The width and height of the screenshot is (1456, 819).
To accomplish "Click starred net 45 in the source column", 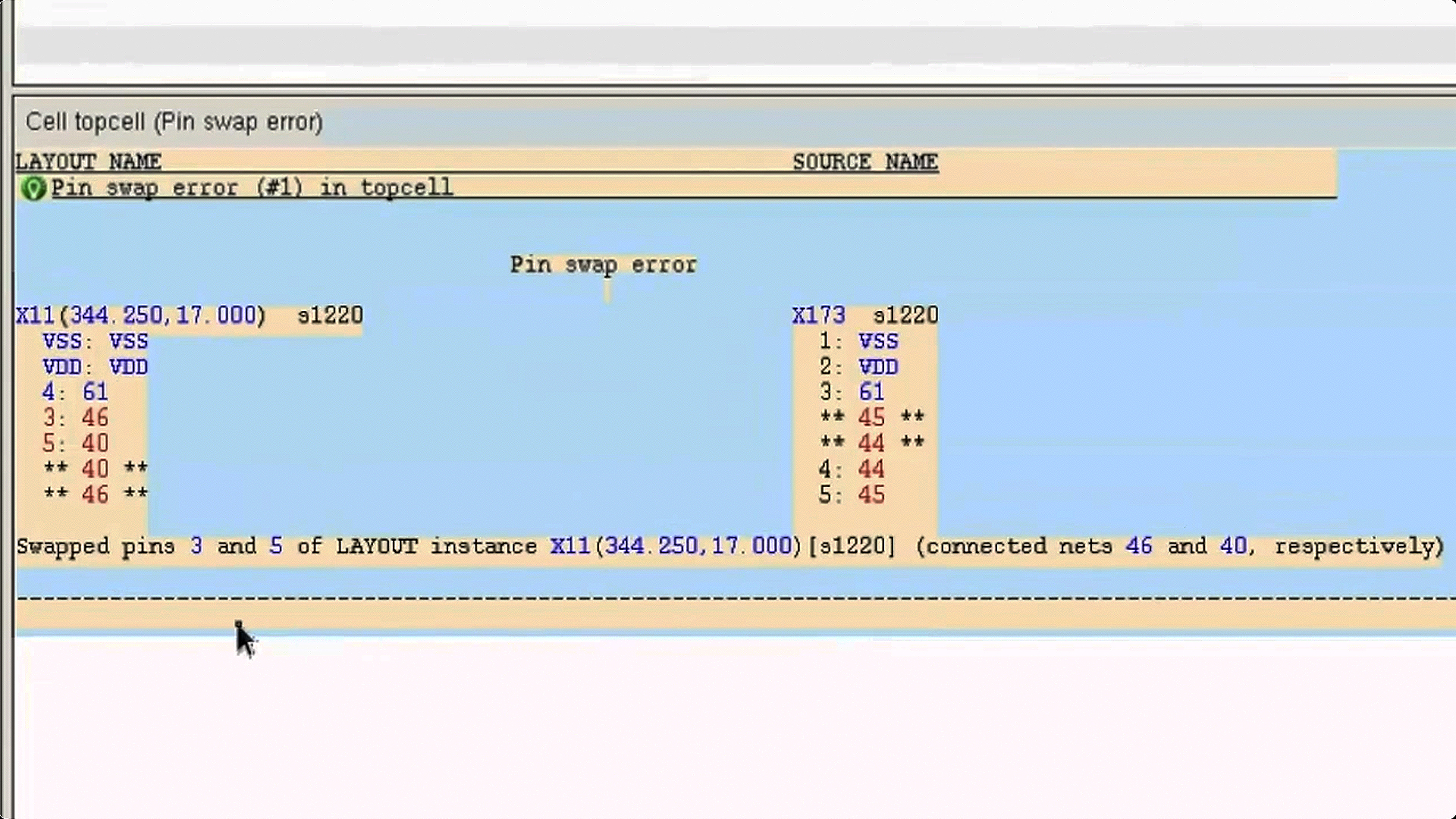I will pyautogui.click(x=873, y=418).
